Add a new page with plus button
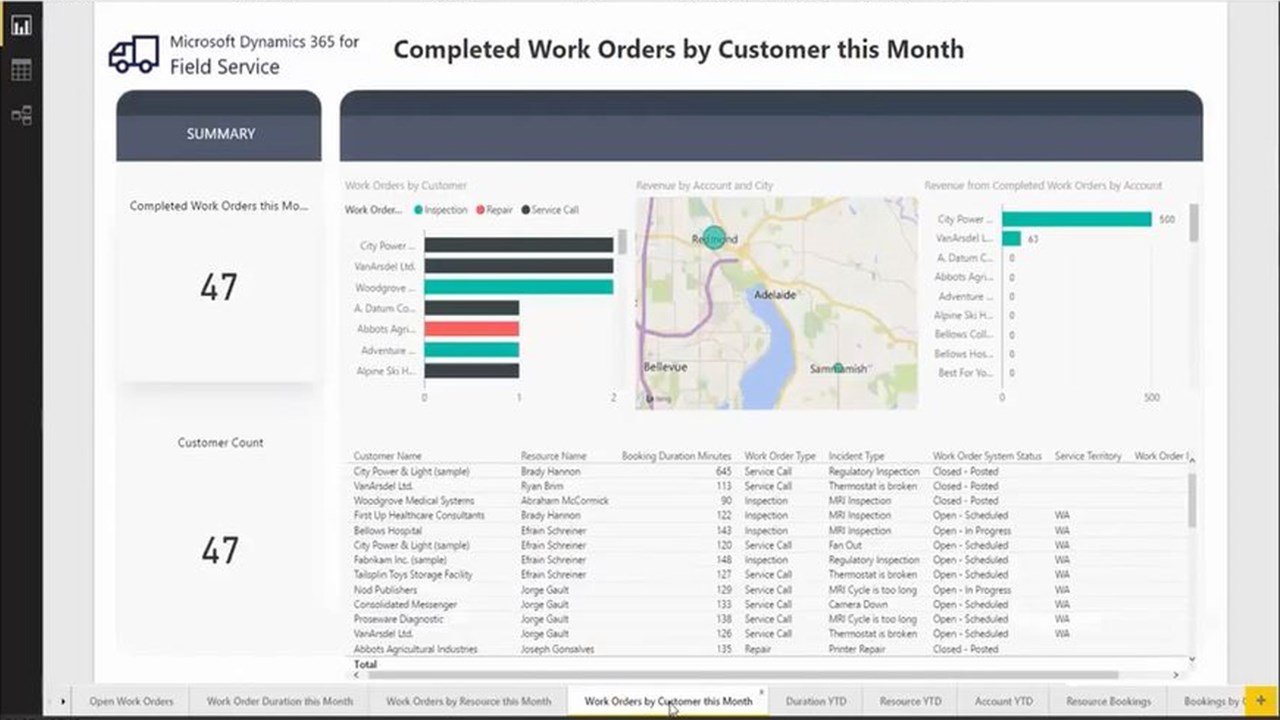This screenshot has height=720, width=1280. coord(1260,700)
